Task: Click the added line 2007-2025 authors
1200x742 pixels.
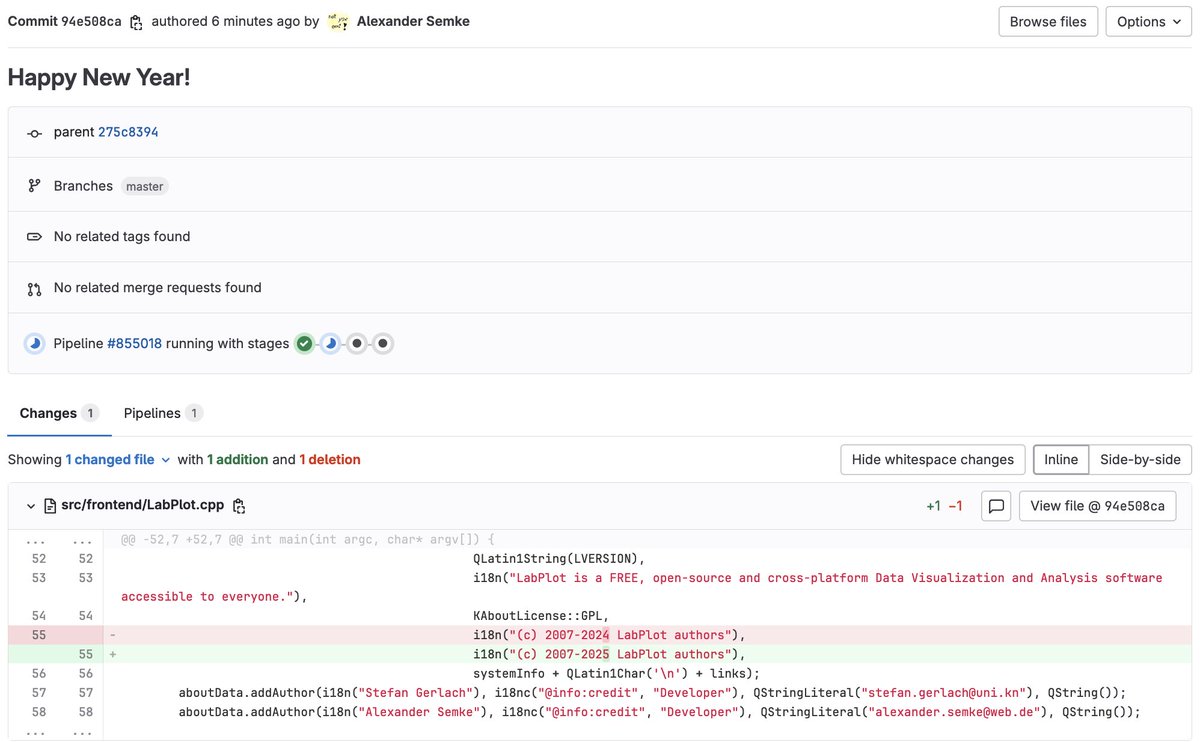Action: [610, 654]
